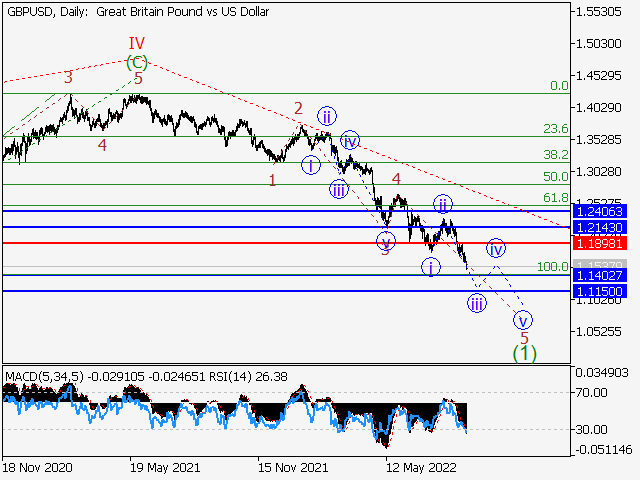Click the 1.55305 price axis label
This screenshot has width=640, height=480.
click(598, 12)
